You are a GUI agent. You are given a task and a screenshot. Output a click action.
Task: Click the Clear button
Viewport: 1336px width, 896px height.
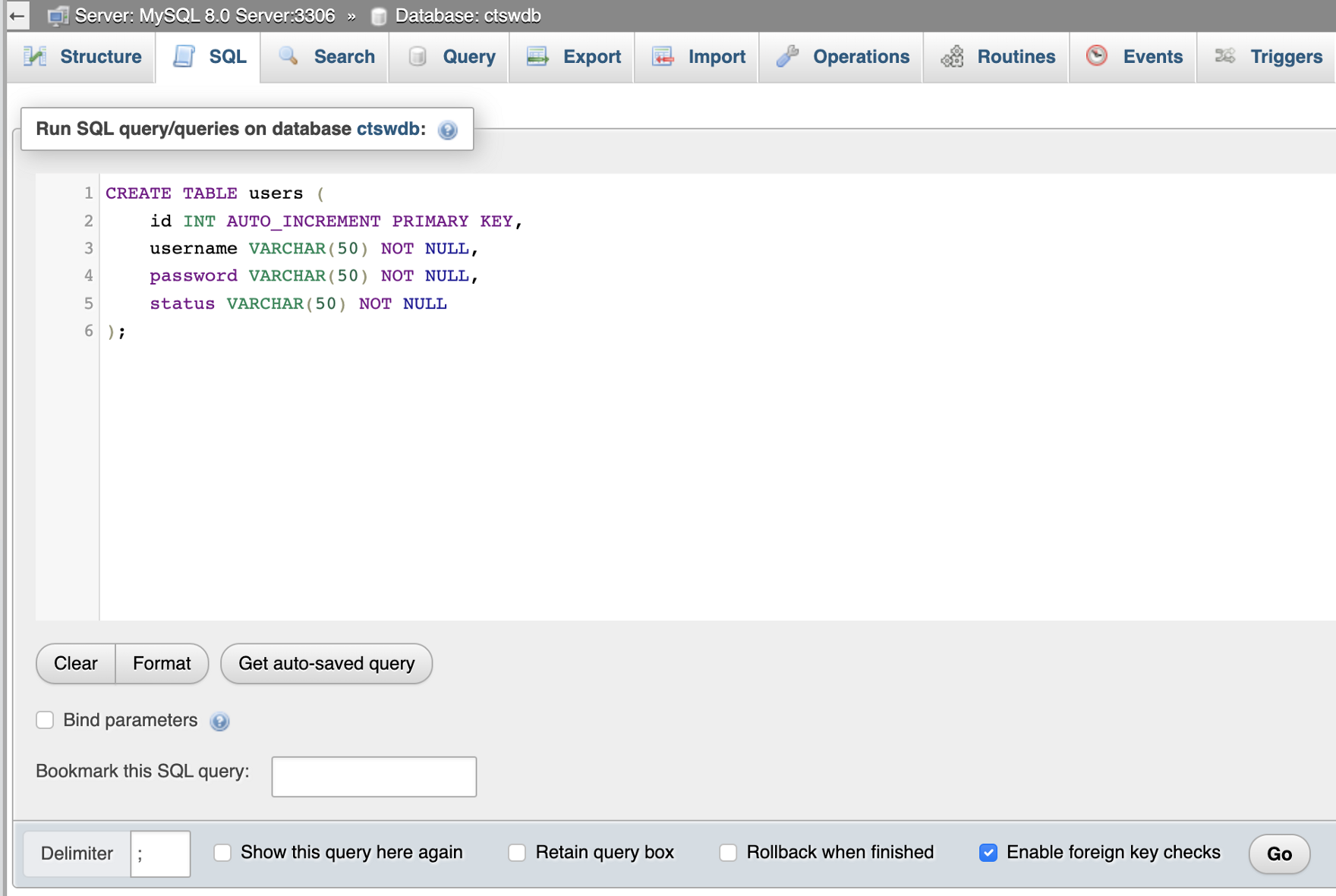[76, 664]
